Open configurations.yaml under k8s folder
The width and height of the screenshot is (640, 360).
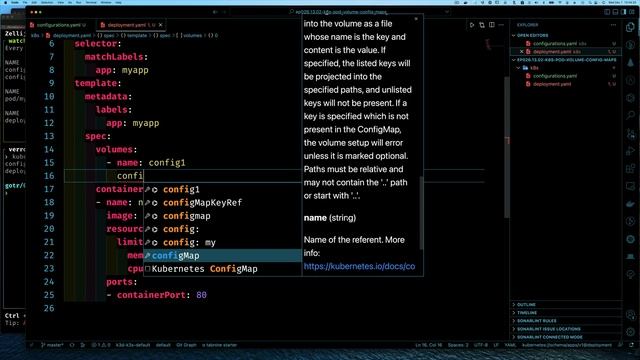pos(565,76)
